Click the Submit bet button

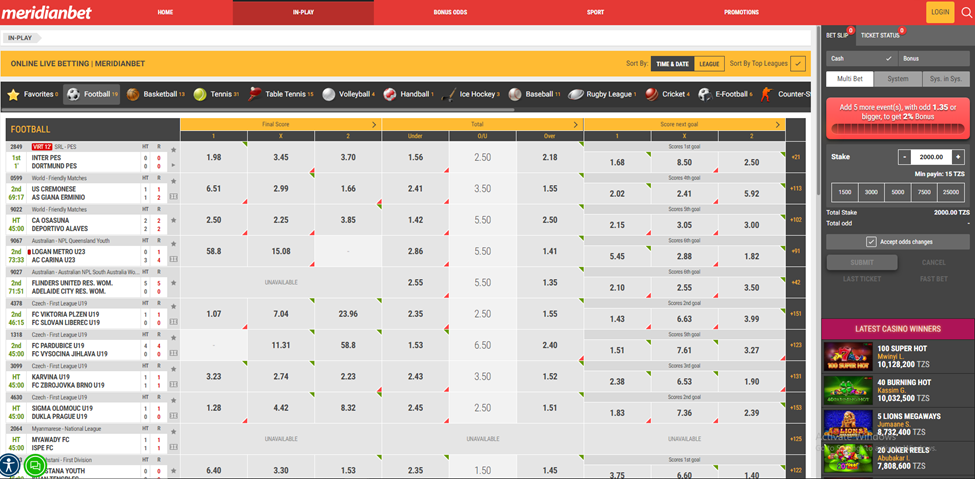coord(862,263)
